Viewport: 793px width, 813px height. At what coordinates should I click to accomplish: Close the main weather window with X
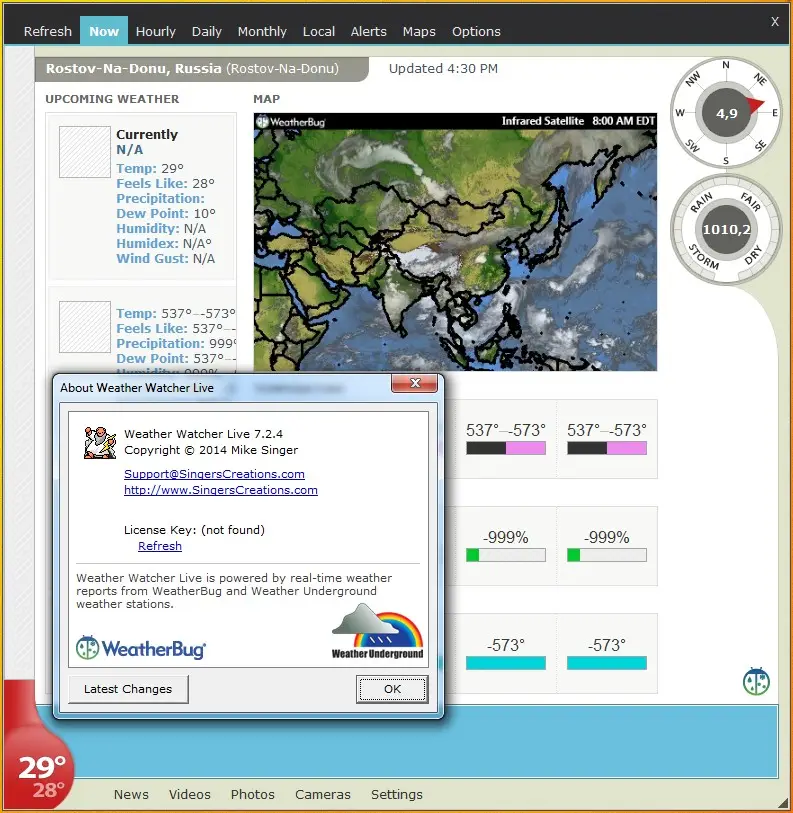tap(775, 22)
